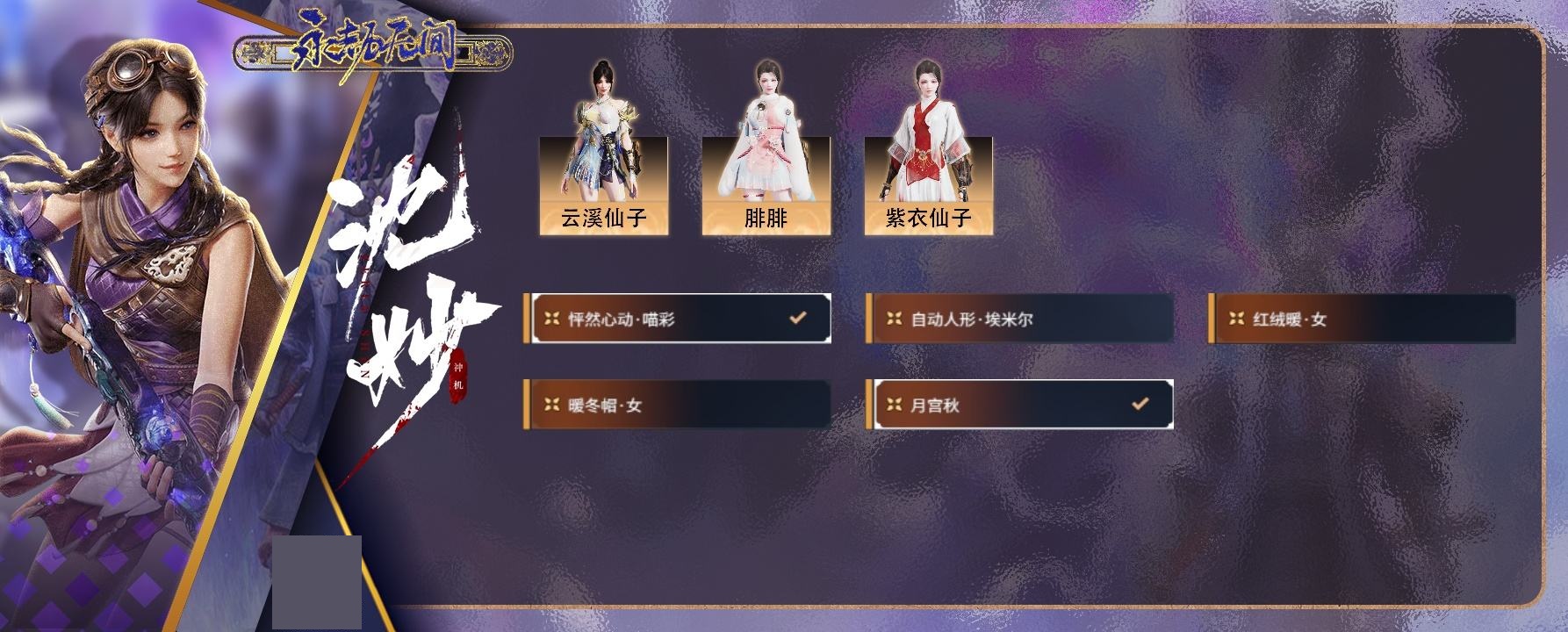Click the star icon beside 红绒暖·女
Screen dimensions: 1568x632
coord(1237,319)
